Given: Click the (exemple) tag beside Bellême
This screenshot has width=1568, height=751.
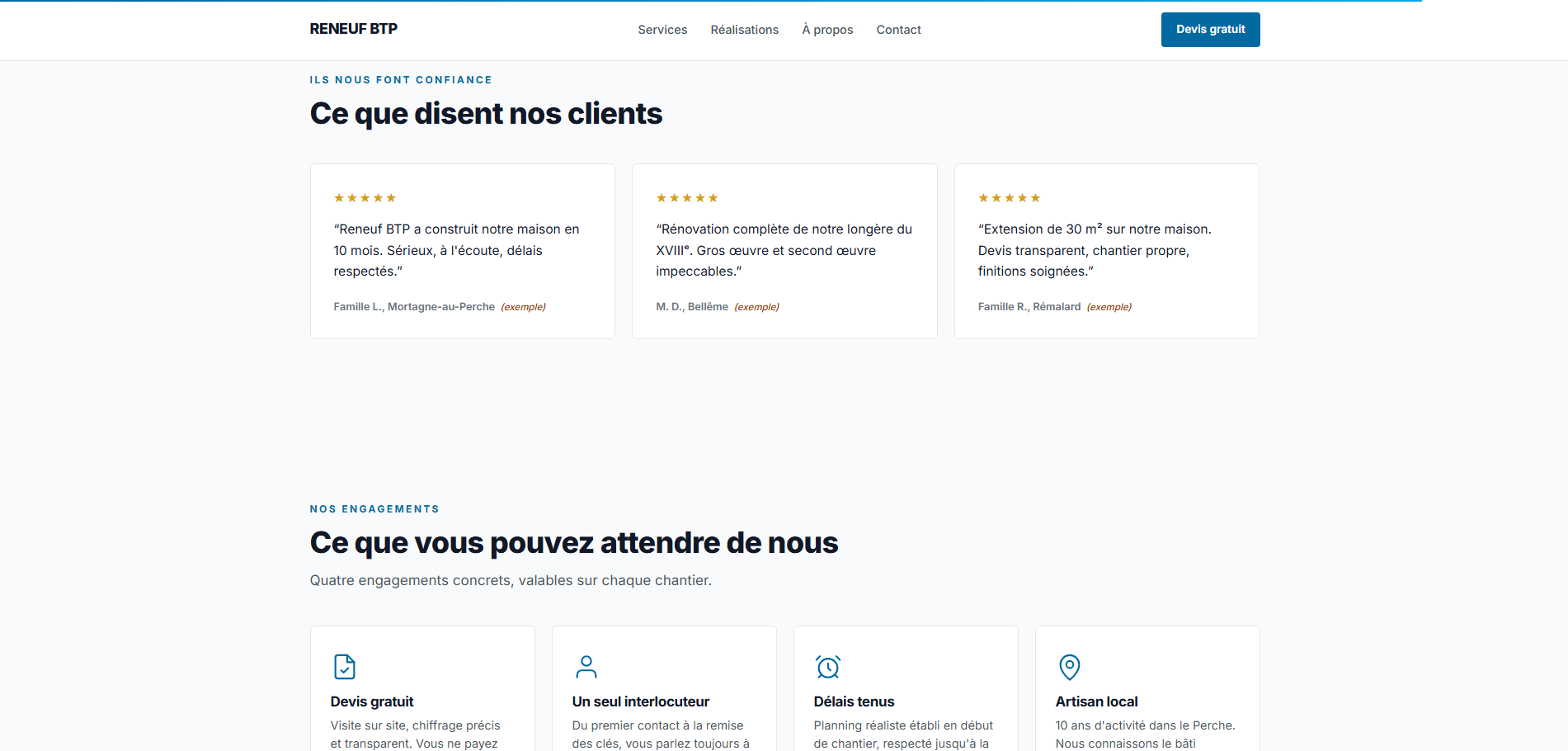Looking at the screenshot, I should [757, 307].
